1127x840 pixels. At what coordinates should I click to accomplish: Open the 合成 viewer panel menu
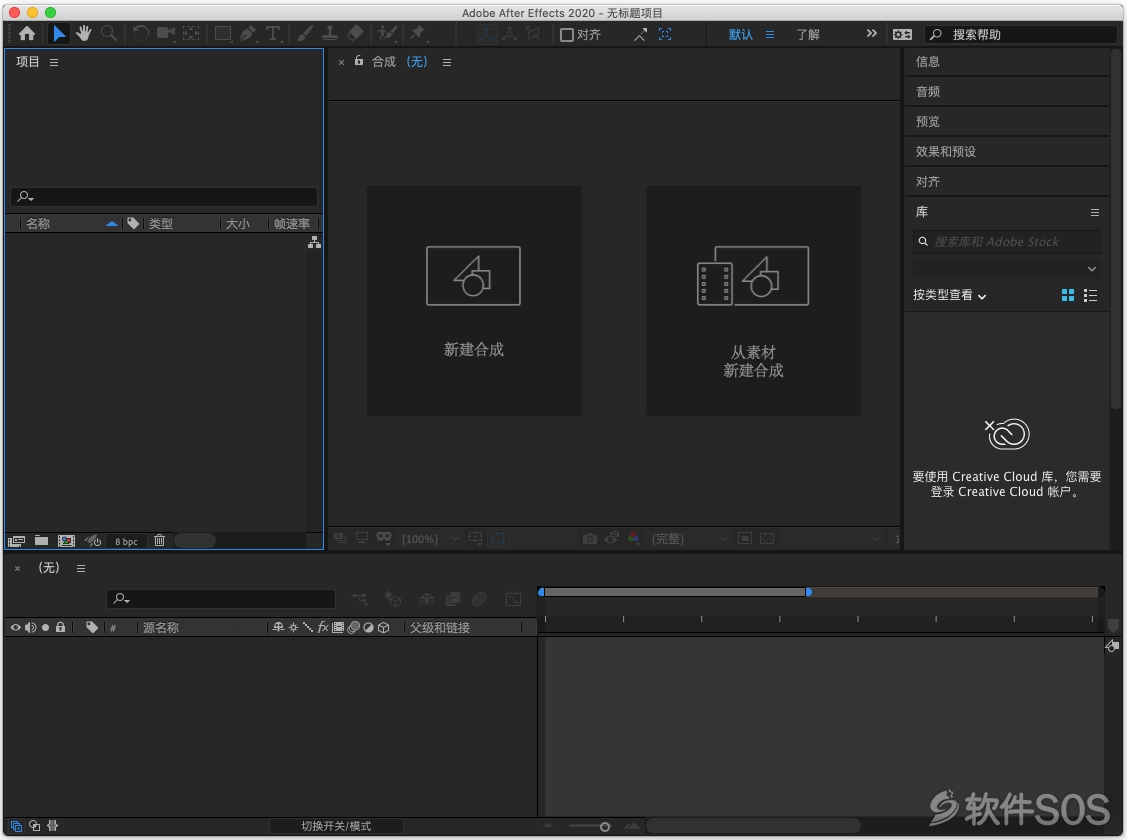447,63
